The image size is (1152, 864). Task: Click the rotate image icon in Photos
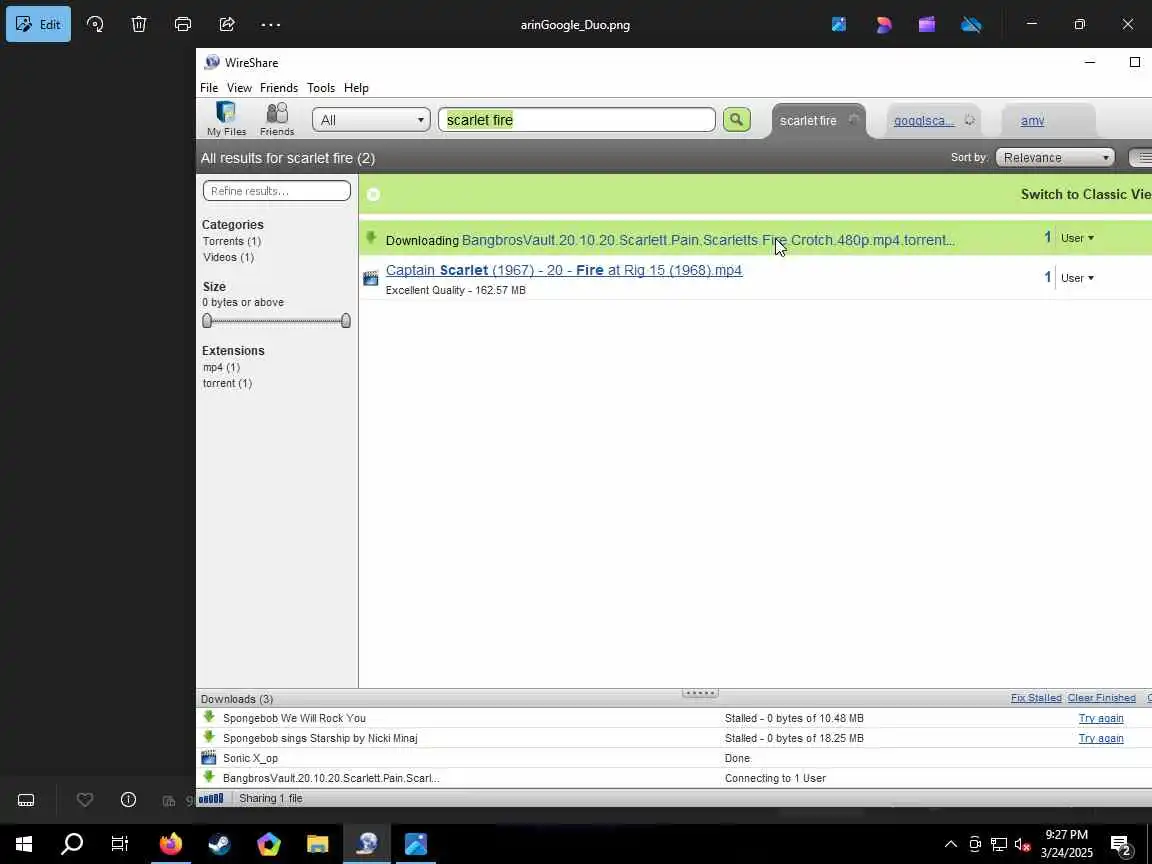95,24
